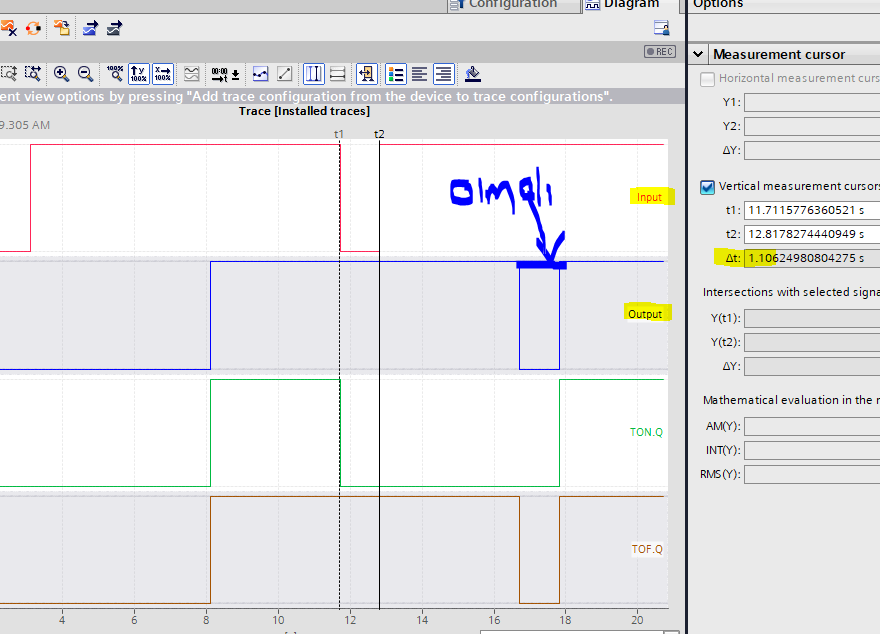The height and width of the screenshot is (634, 880).
Task: Click the green TON.Q signal label
Action: point(646,432)
